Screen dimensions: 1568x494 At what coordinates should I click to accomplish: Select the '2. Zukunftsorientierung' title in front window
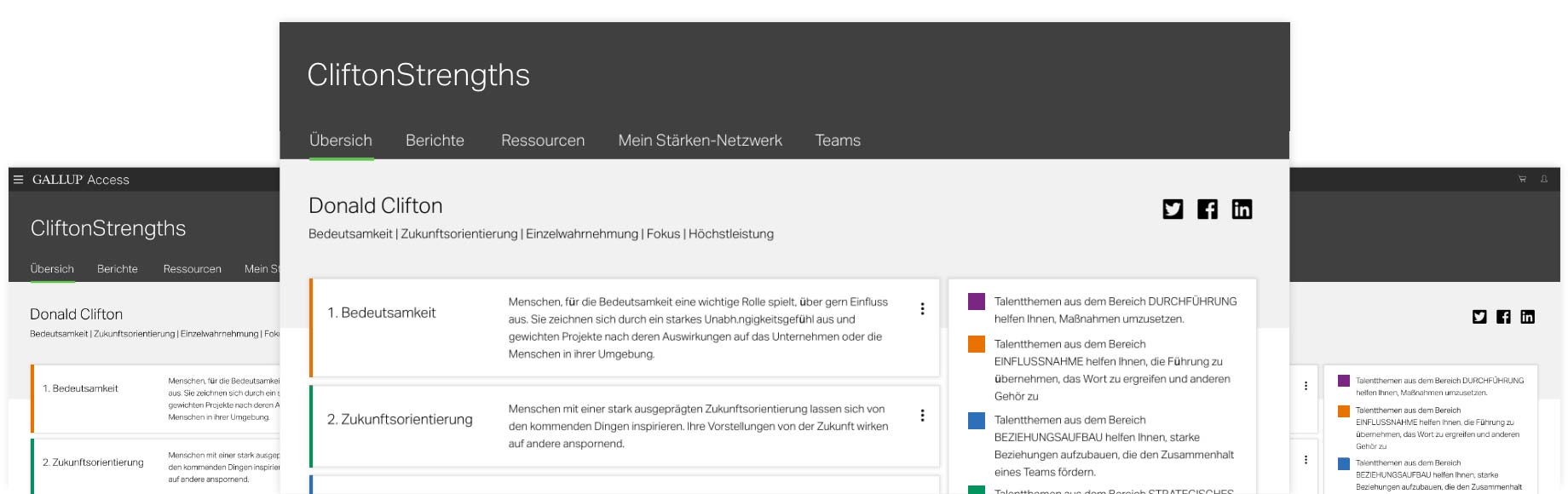pyautogui.click(x=400, y=419)
